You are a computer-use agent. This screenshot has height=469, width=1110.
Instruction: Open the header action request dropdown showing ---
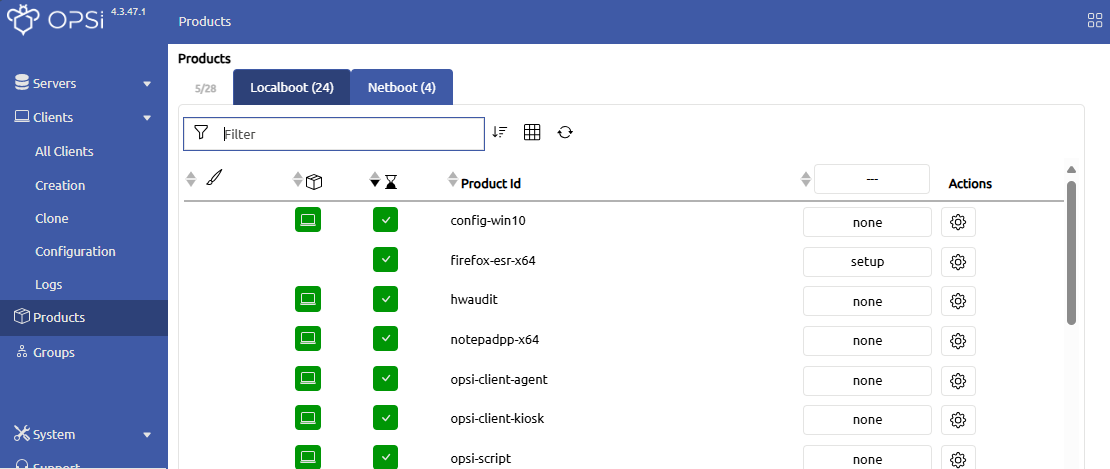pyautogui.click(x=872, y=179)
